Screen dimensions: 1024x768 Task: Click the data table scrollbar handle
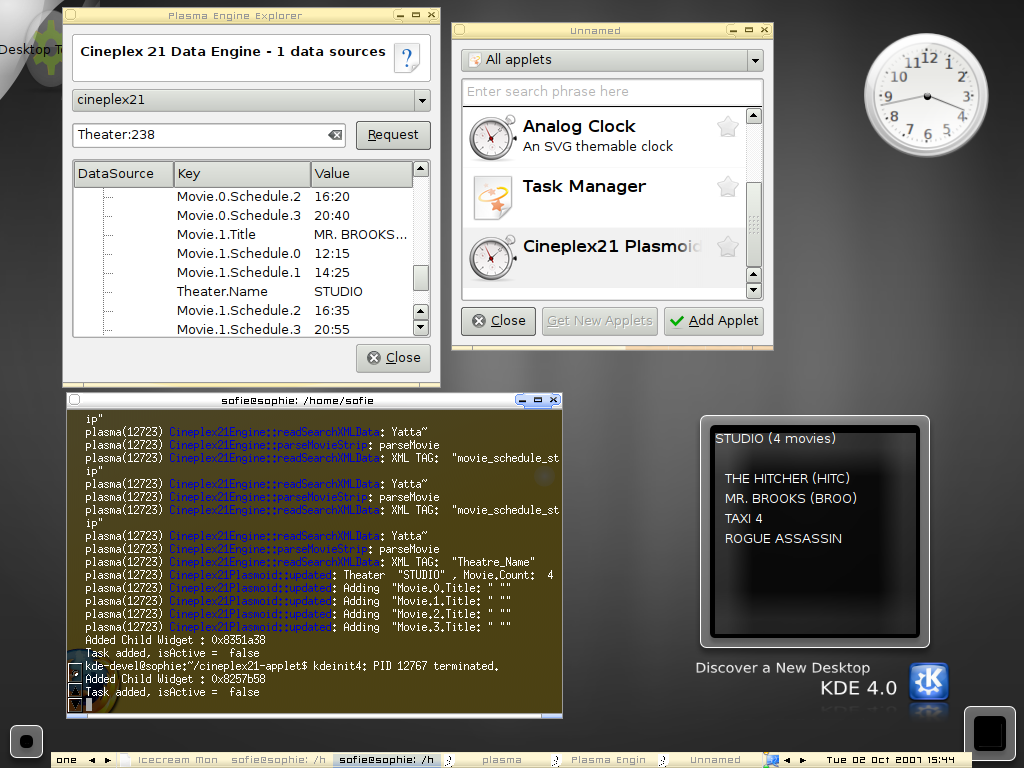click(421, 278)
